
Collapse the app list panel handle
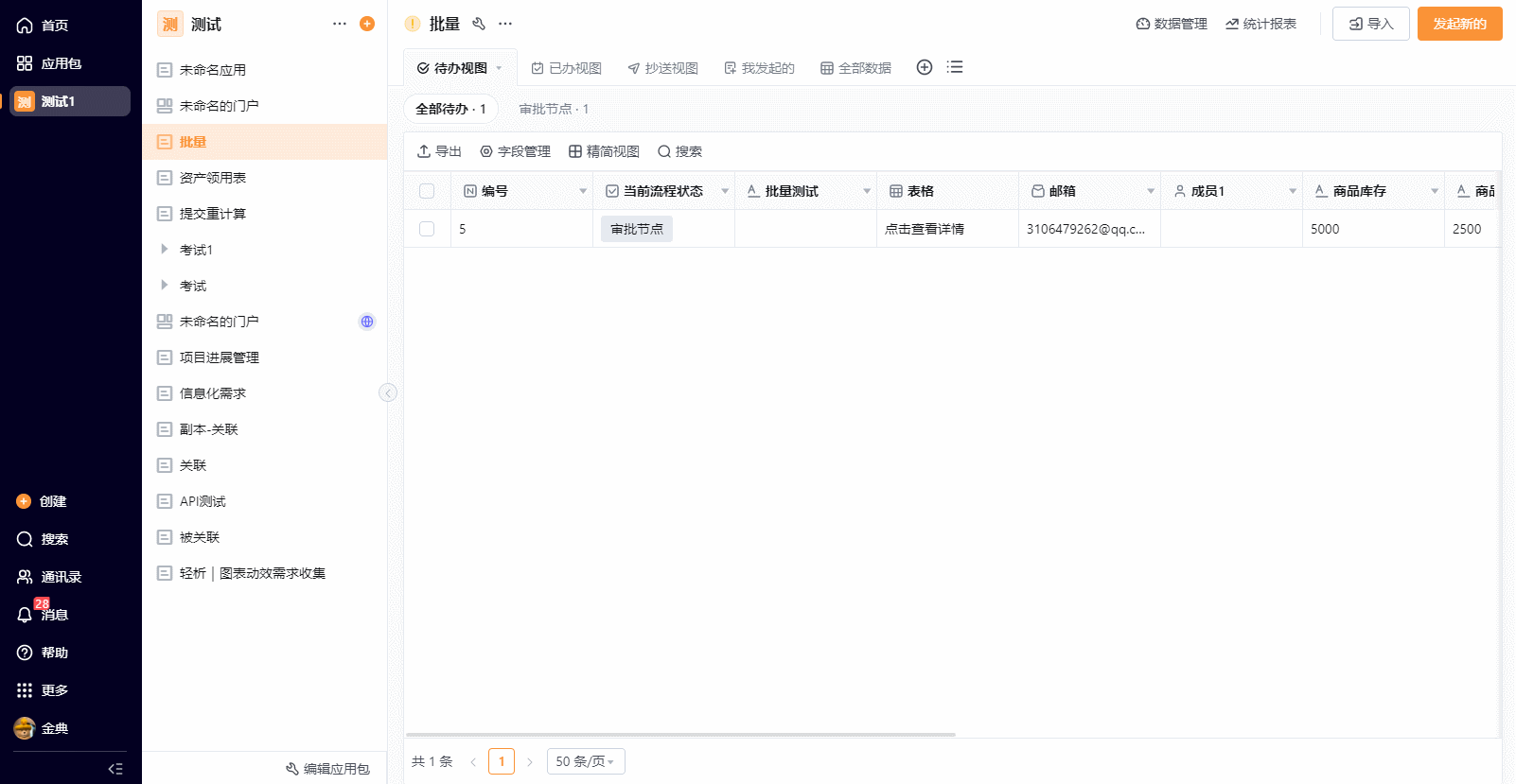(388, 392)
